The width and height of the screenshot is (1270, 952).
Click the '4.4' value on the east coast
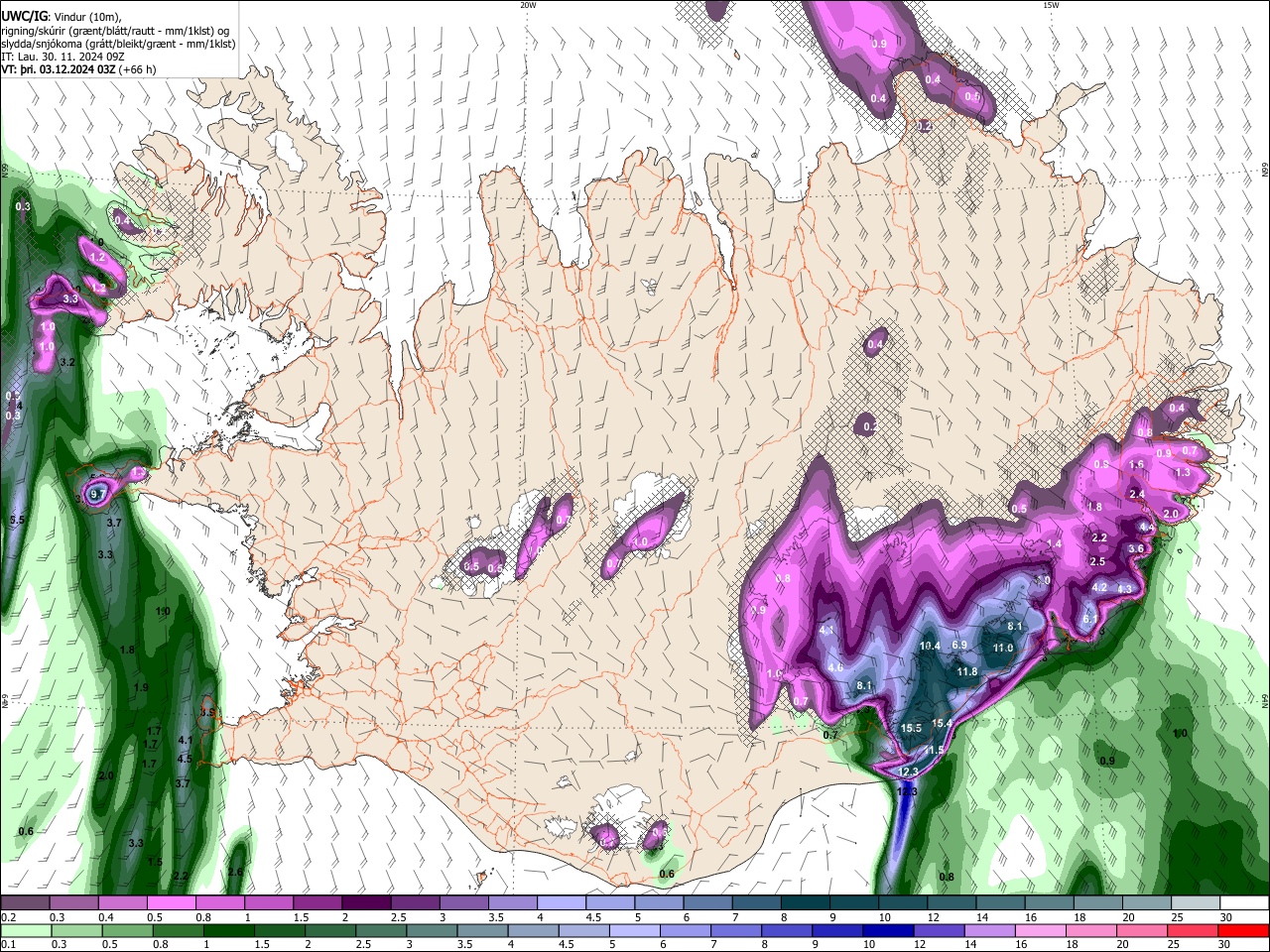(1146, 528)
